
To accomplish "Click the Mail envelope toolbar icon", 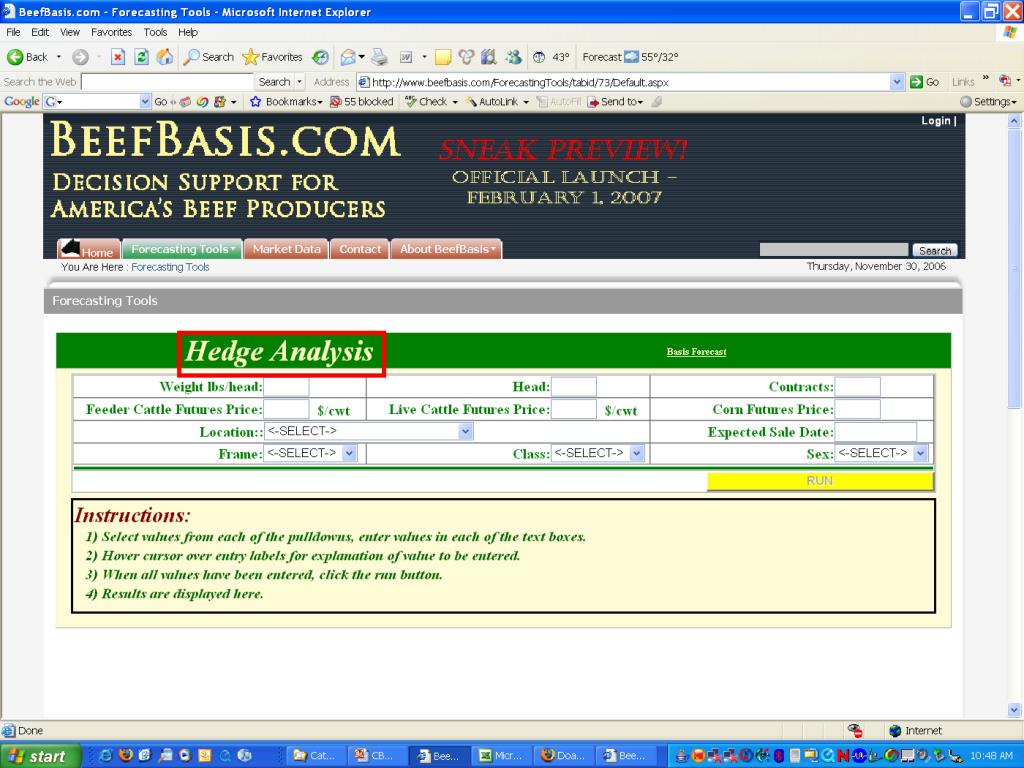I will (348, 57).
